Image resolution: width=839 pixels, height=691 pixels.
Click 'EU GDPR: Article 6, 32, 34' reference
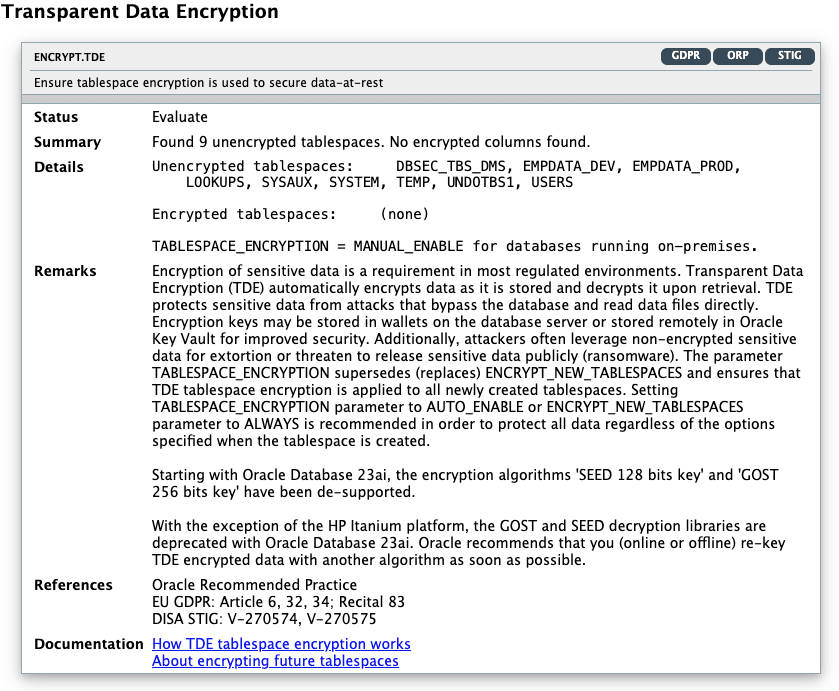click(278, 602)
